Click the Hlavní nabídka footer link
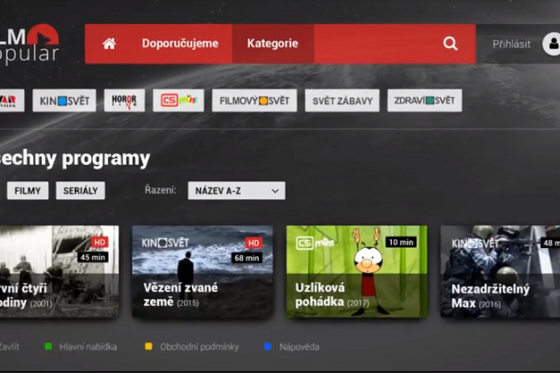 pyautogui.click(x=88, y=347)
